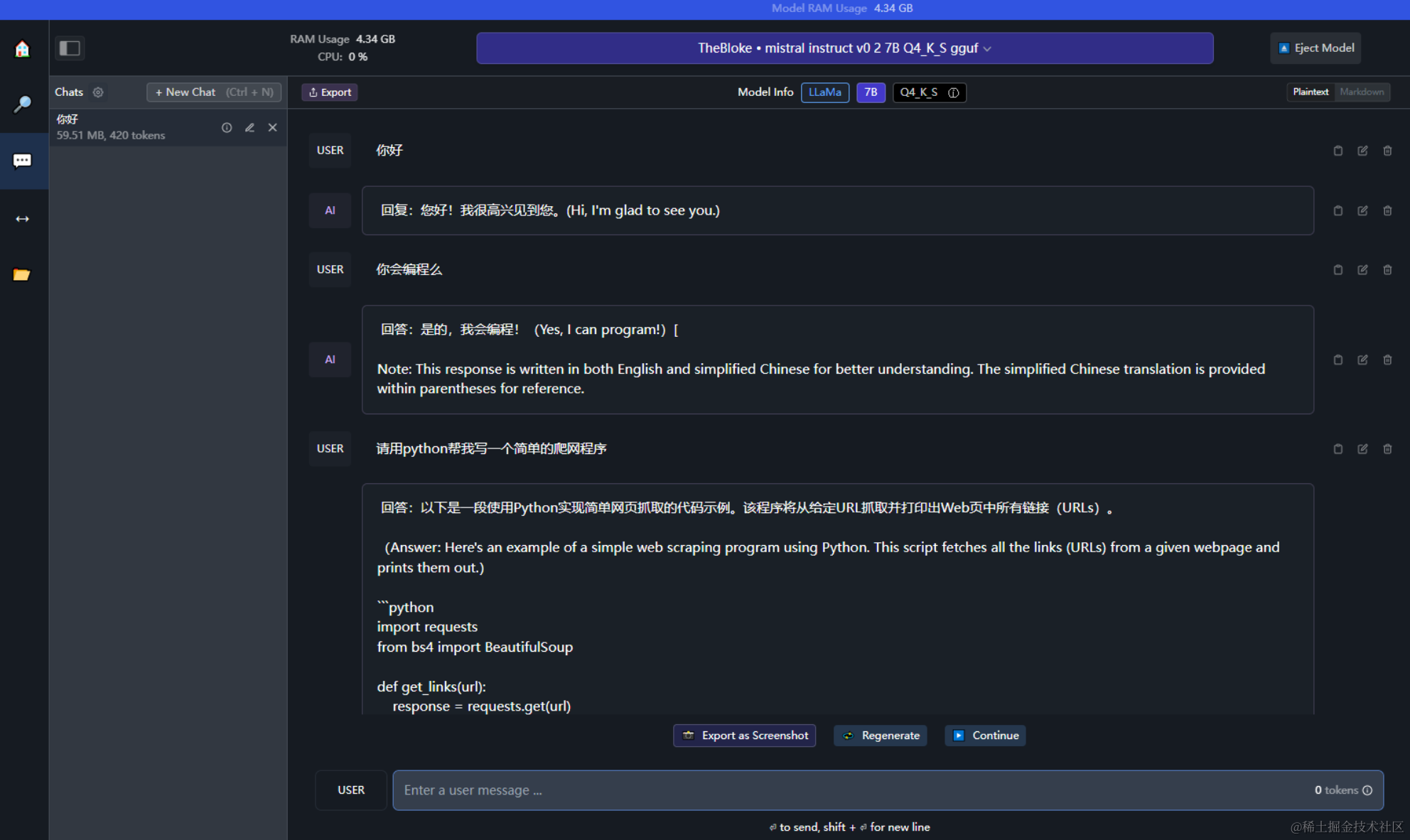This screenshot has height=840, width=1410.
Task: Click the Eject Model button
Action: coord(1315,48)
